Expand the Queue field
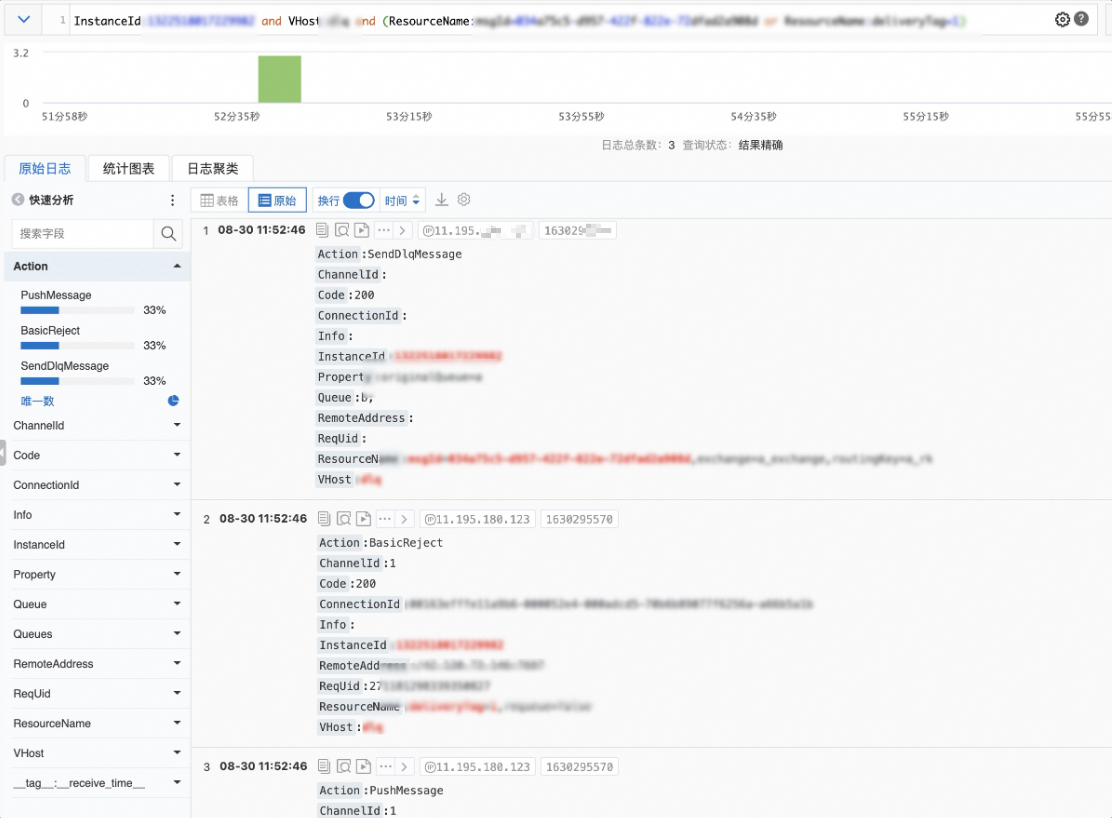The width and height of the screenshot is (1112, 818). [96, 604]
